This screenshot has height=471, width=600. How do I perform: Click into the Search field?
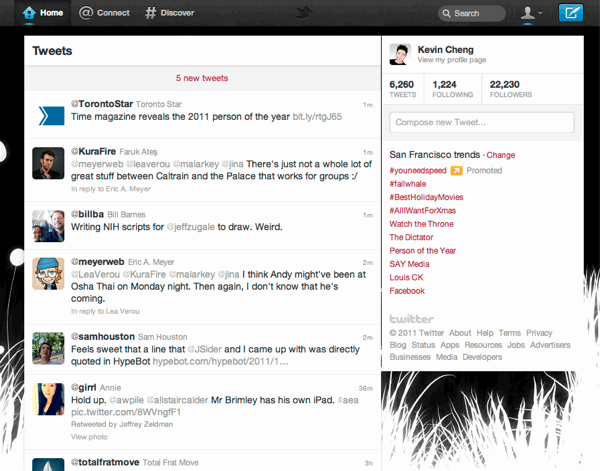point(471,13)
